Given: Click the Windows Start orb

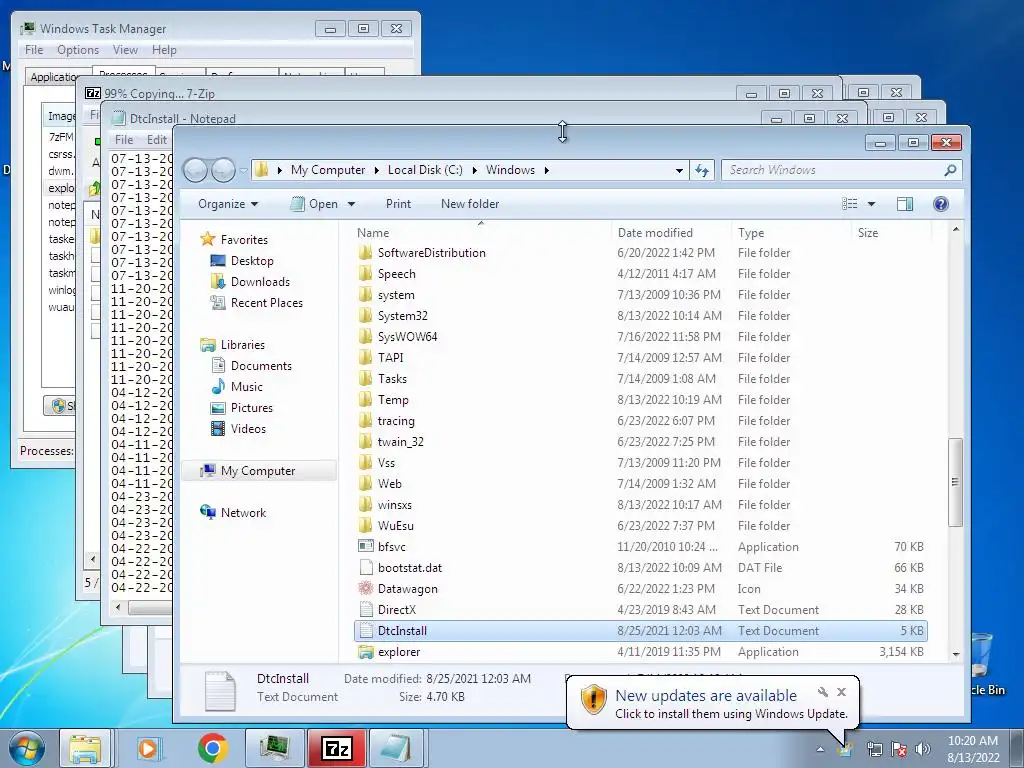Looking at the screenshot, I should pyautogui.click(x=26, y=748).
